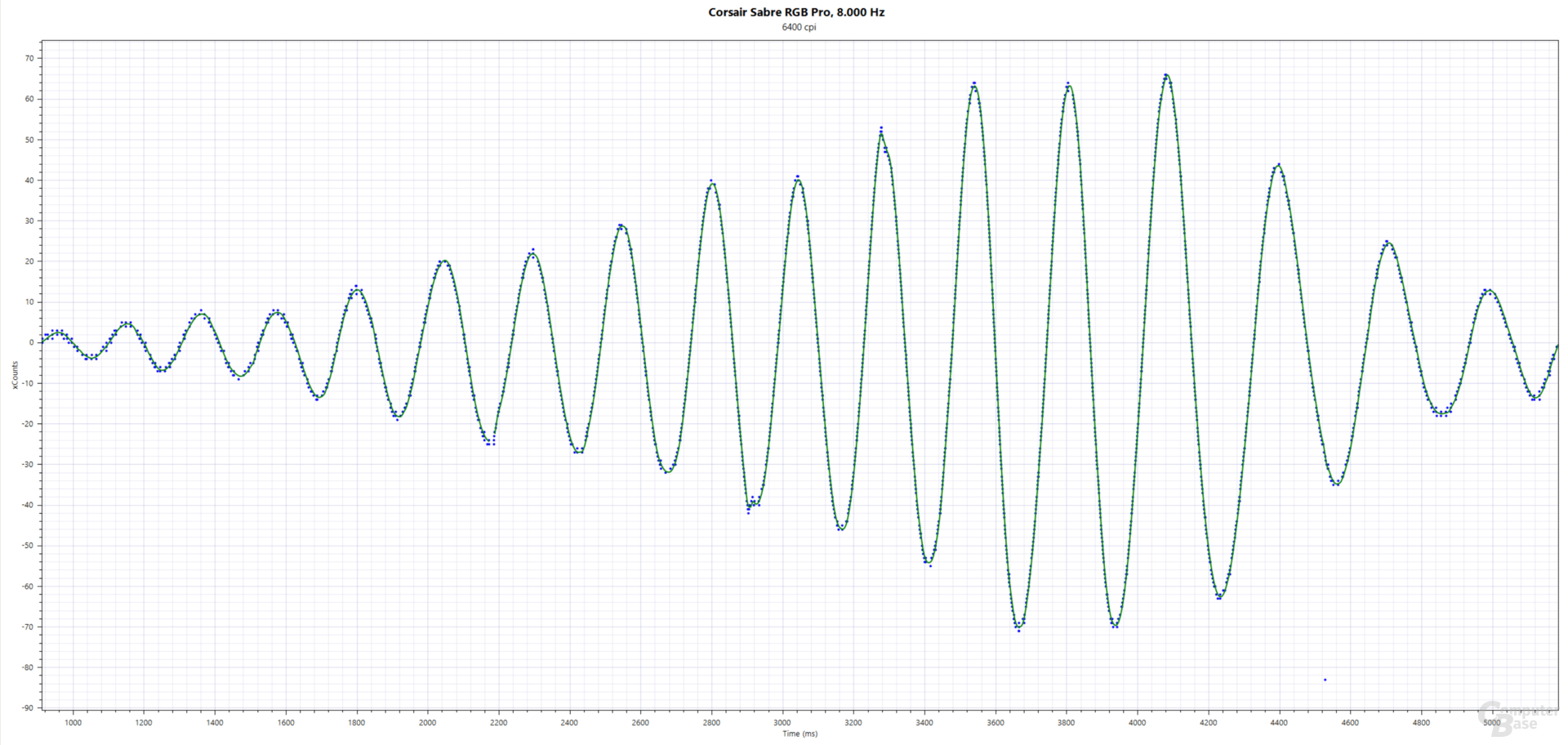Click the "6400 cpi" subtitle
This screenshot has height=745, width=1568.
click(x=799, y=27)
